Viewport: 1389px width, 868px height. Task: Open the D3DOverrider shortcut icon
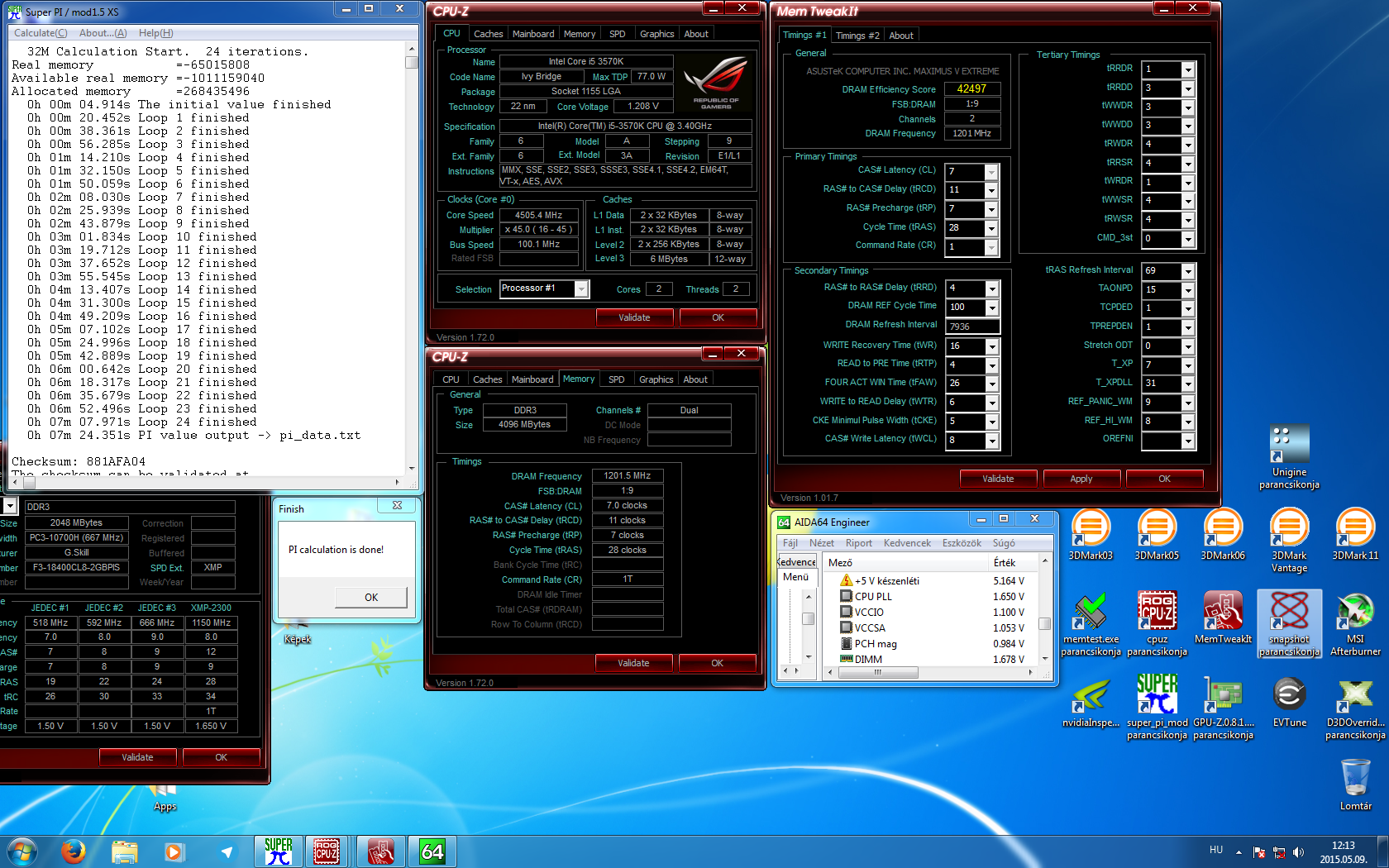pyautogui.click(x=1355, y=707)
